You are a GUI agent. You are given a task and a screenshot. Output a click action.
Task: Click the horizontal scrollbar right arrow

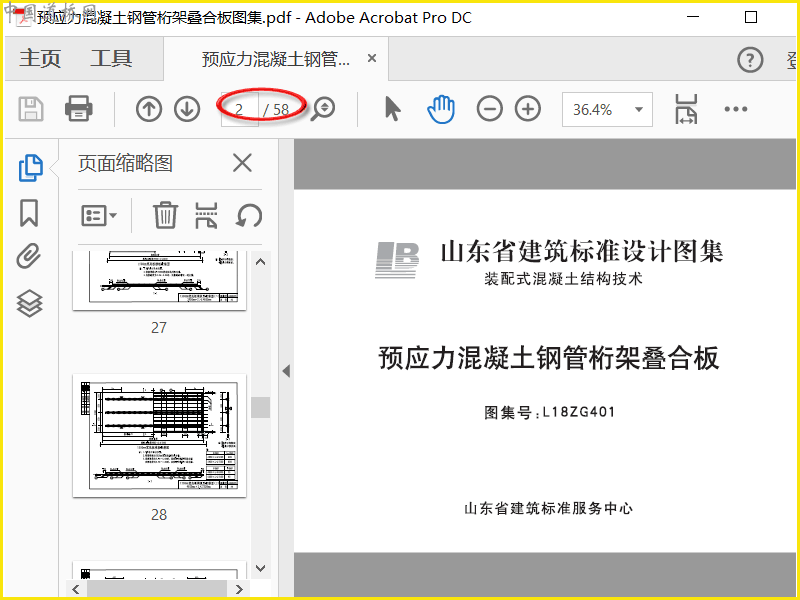tap(239, 589)
